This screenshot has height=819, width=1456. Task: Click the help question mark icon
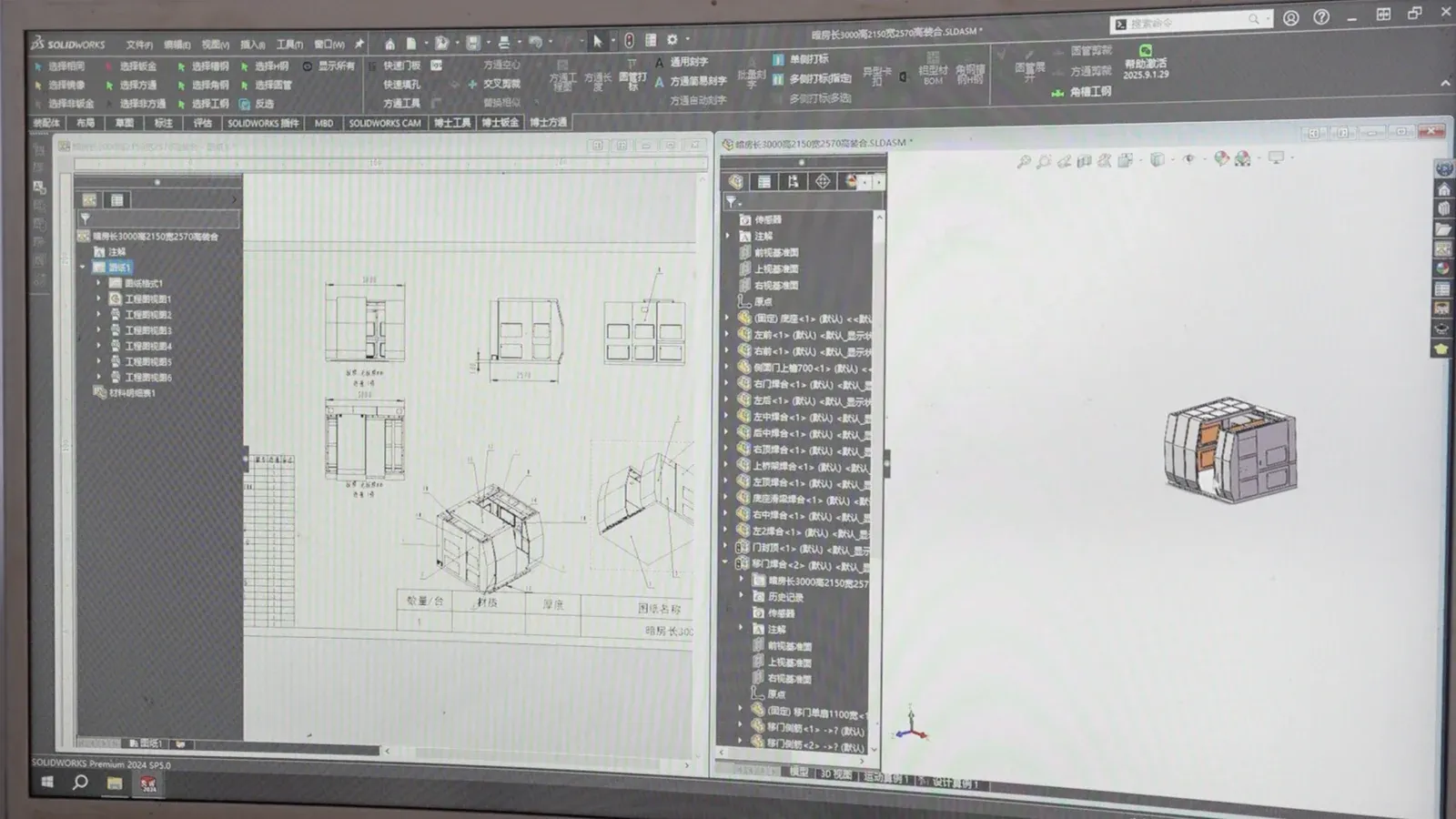point(1321,17)
